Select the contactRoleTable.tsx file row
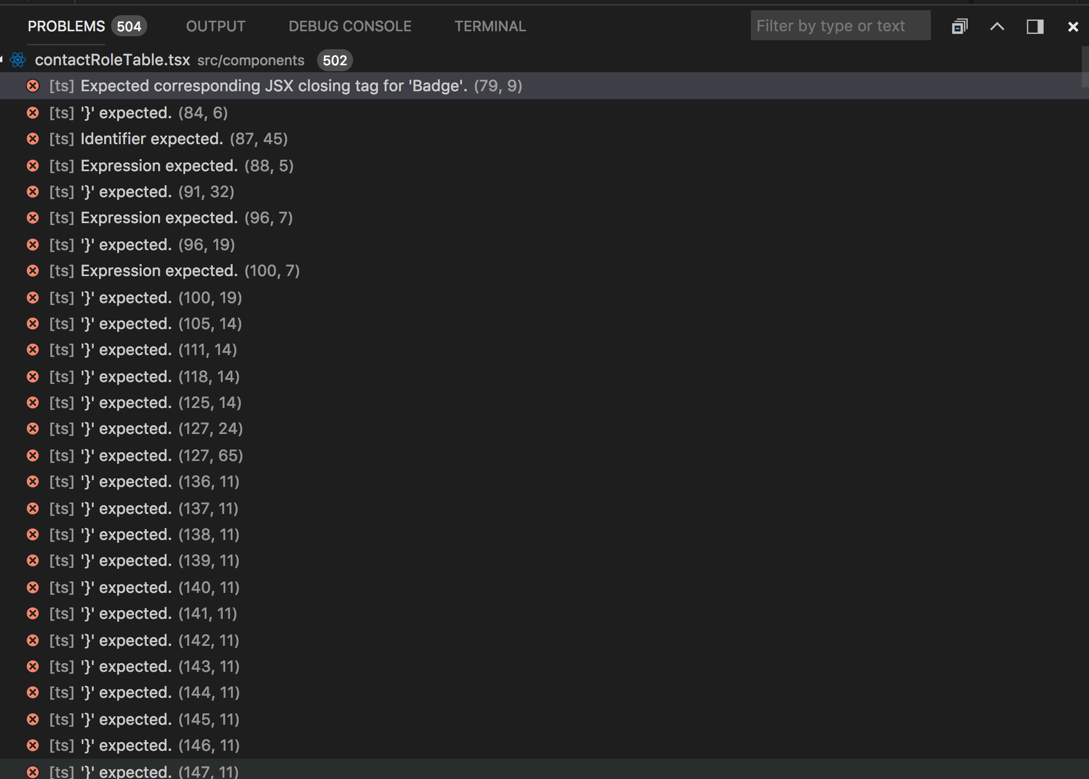Viewport: 1089px width, 779px height. 544,60
